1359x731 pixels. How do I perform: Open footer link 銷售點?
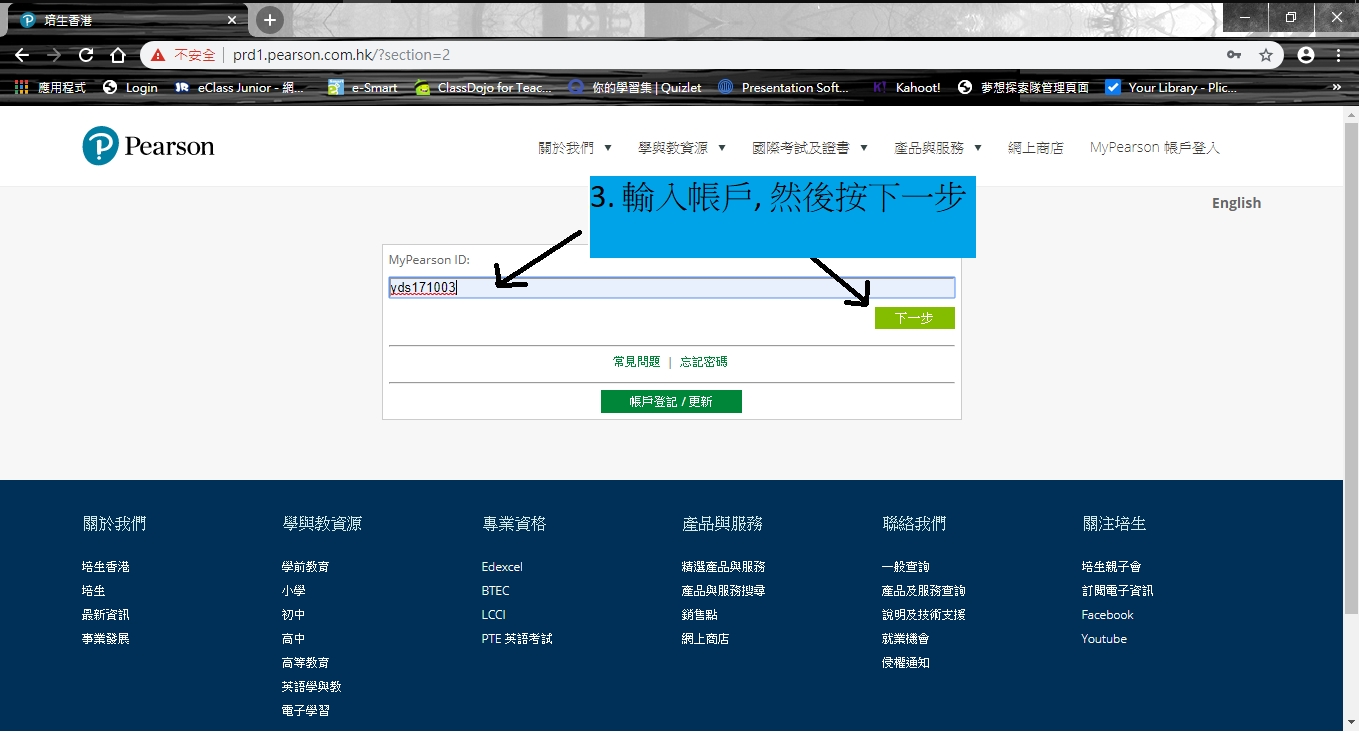click(699, 615)
